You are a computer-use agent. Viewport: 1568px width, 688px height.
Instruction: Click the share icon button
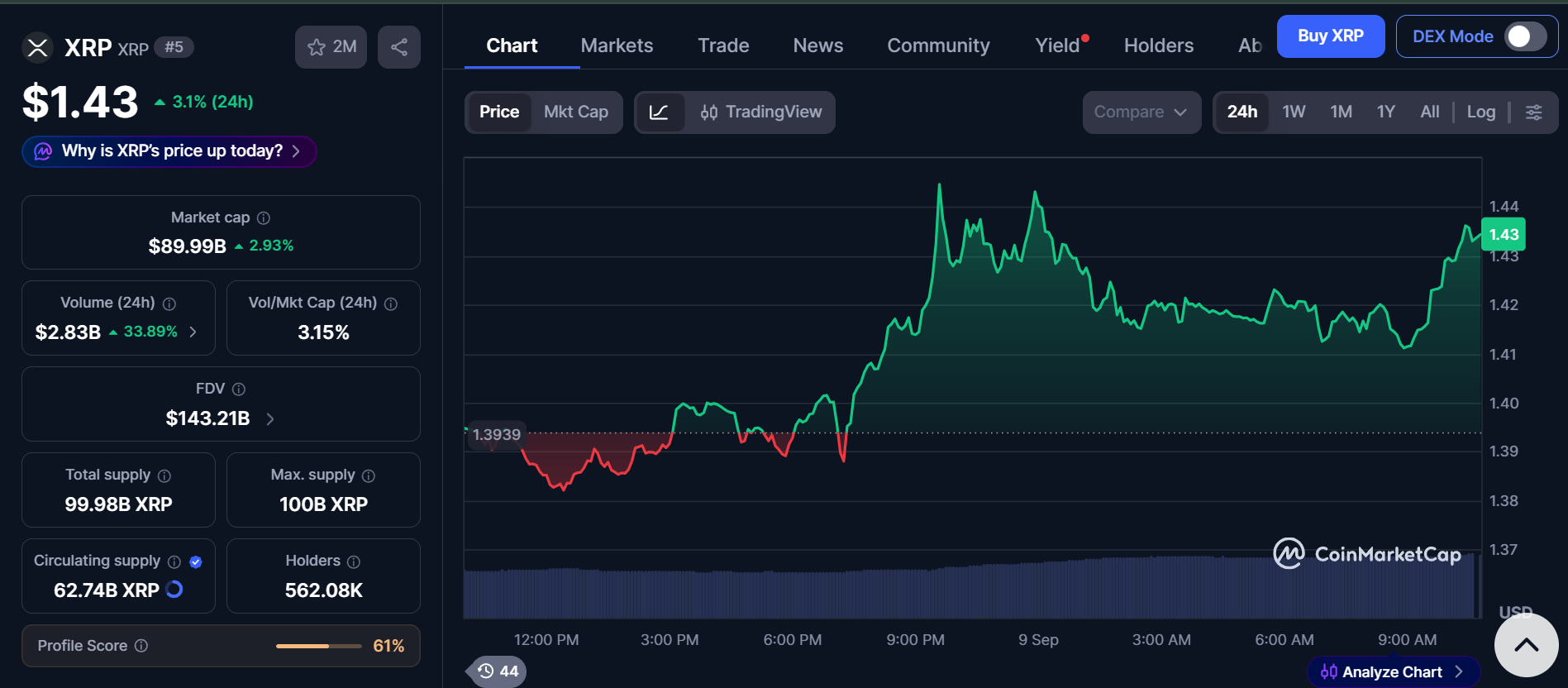pyautogui.click(x=399, y=47)
